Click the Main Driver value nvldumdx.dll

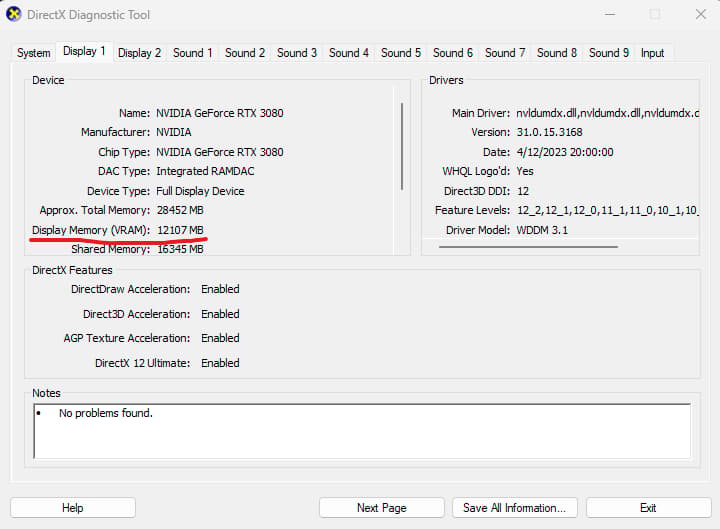coord(607,113)
